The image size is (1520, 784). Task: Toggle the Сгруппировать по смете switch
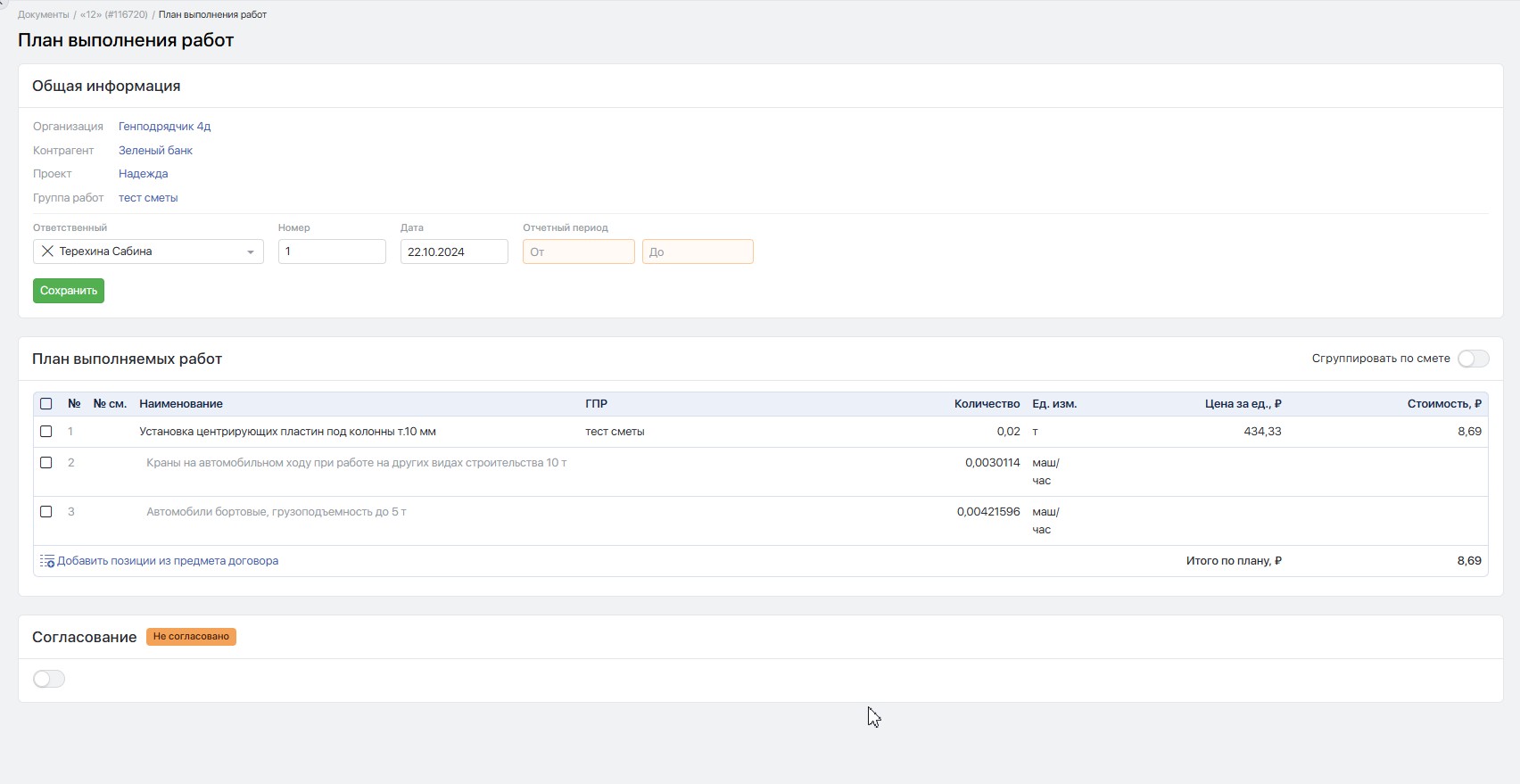(x=1473, y=359)
